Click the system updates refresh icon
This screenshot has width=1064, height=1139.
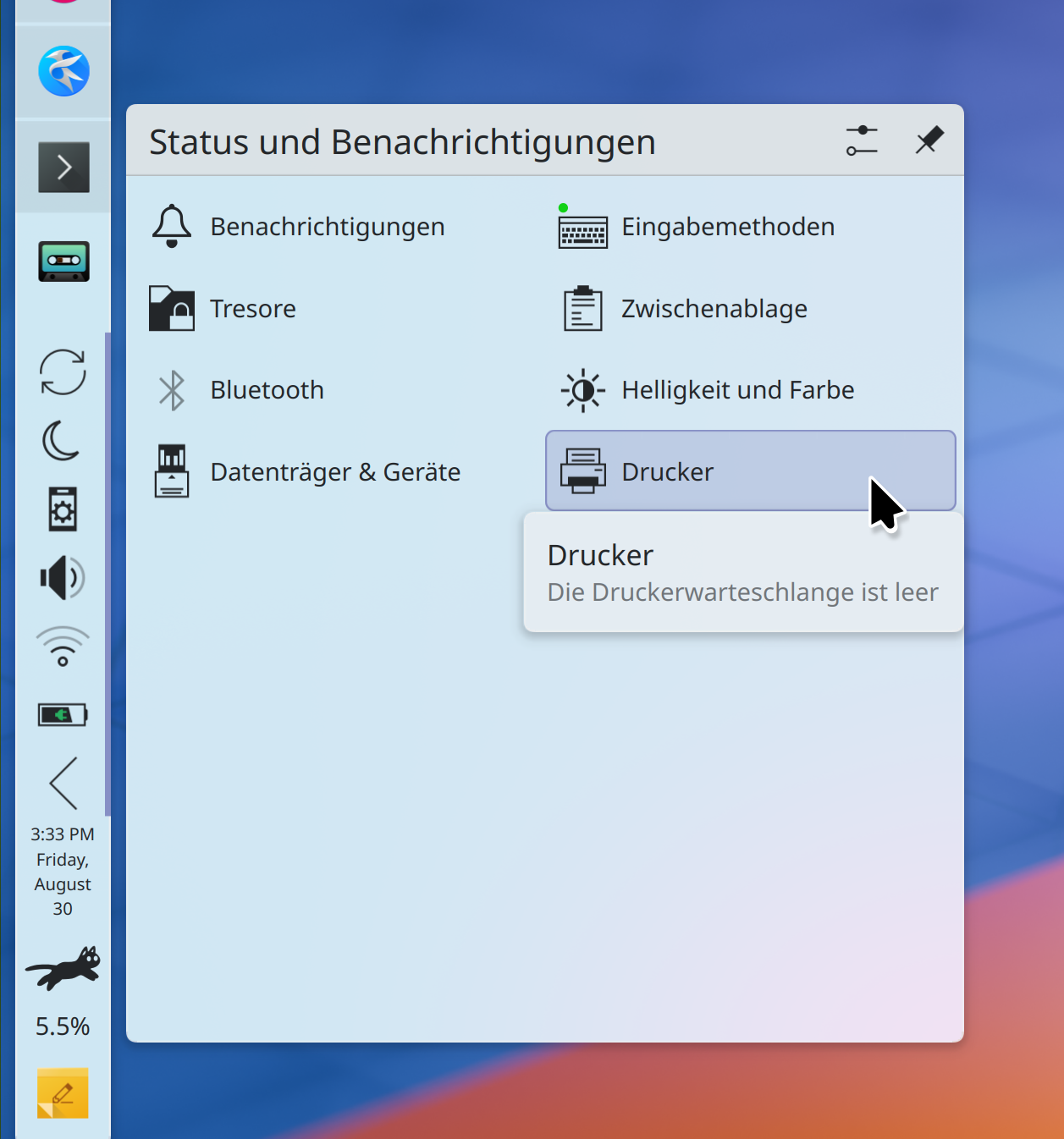[x=63, y=372]
